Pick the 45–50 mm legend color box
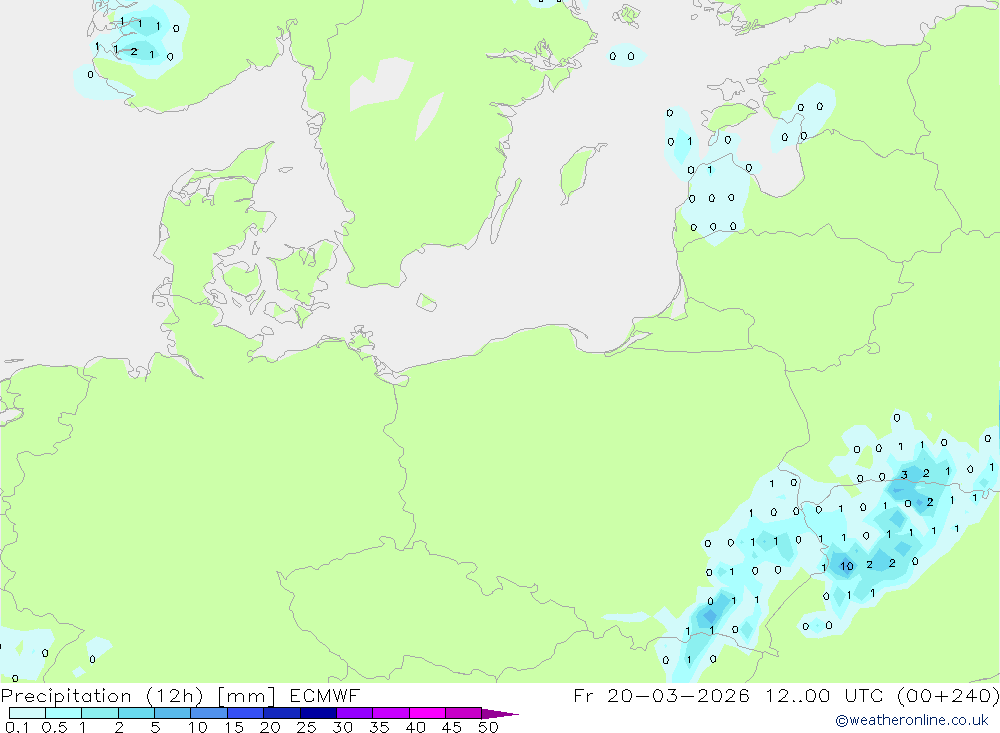 pyautogui.click(x=463, y=713)
